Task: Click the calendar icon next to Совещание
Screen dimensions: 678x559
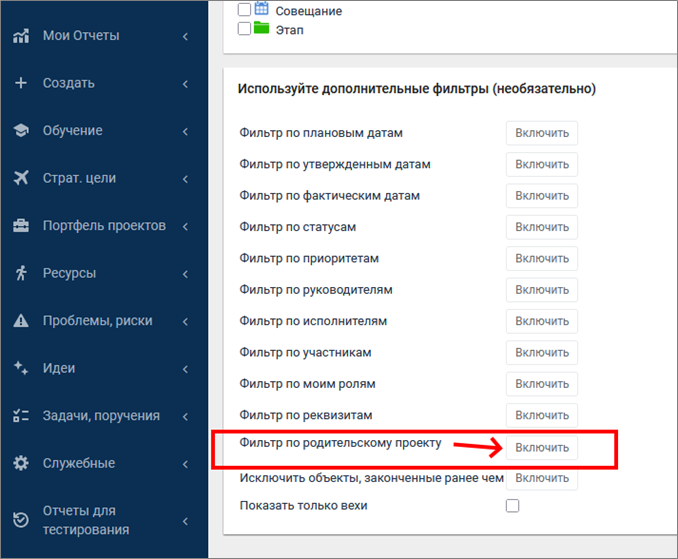Action: click(262, 8)
